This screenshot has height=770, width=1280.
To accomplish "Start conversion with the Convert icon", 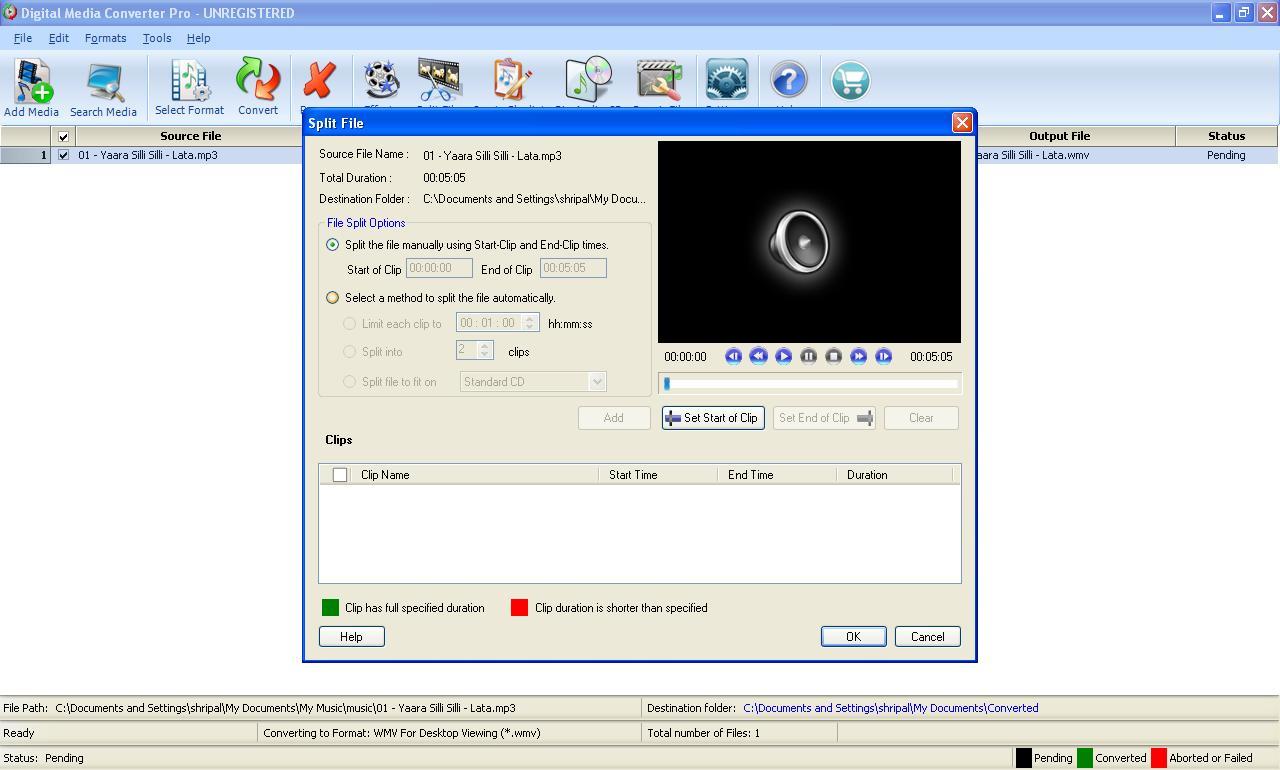I will [x=258, y=88].
